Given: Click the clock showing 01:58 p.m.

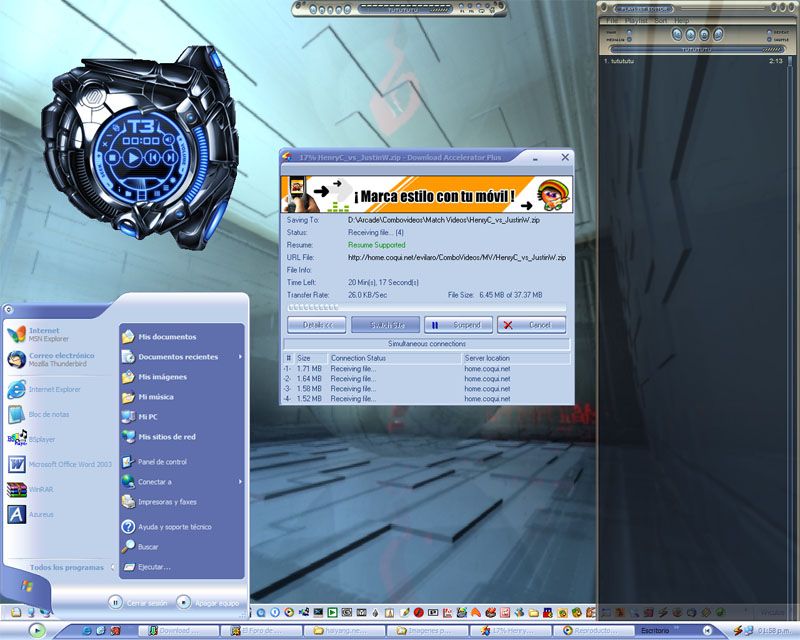Looking at the screenshot, I should [776, 631].
